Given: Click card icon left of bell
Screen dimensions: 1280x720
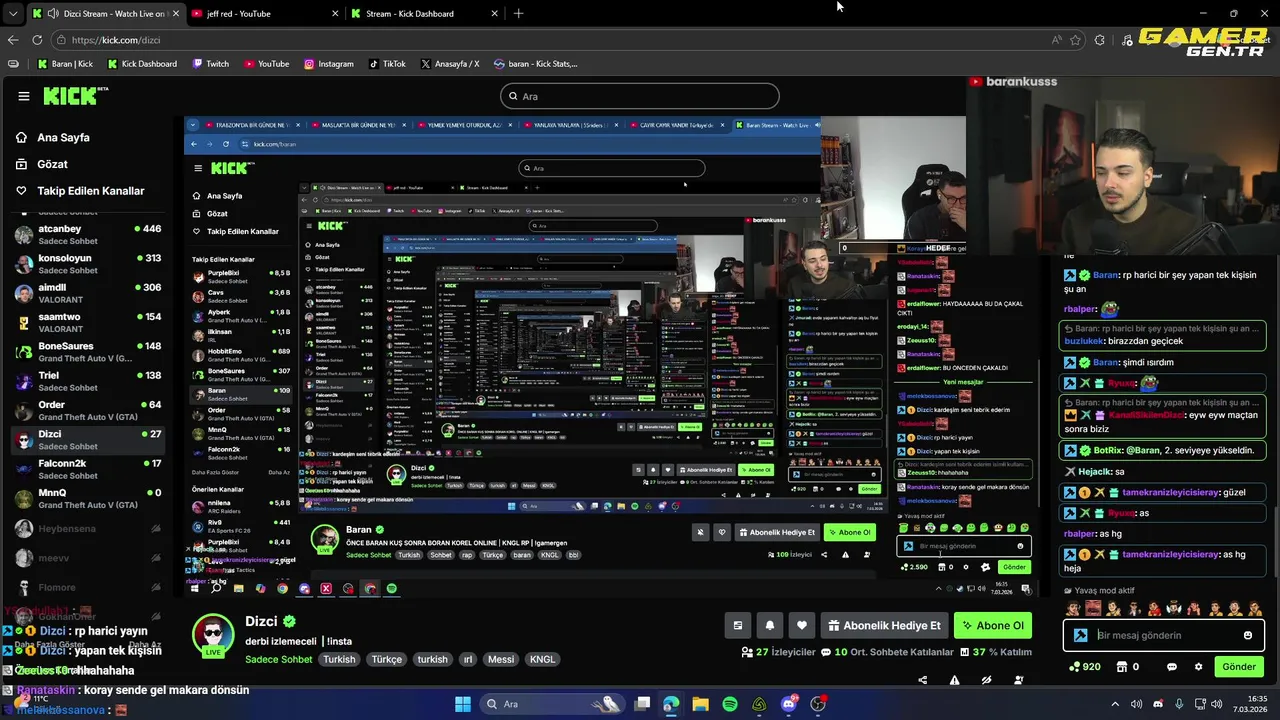Looking at the screenshot, I should 738,626.
